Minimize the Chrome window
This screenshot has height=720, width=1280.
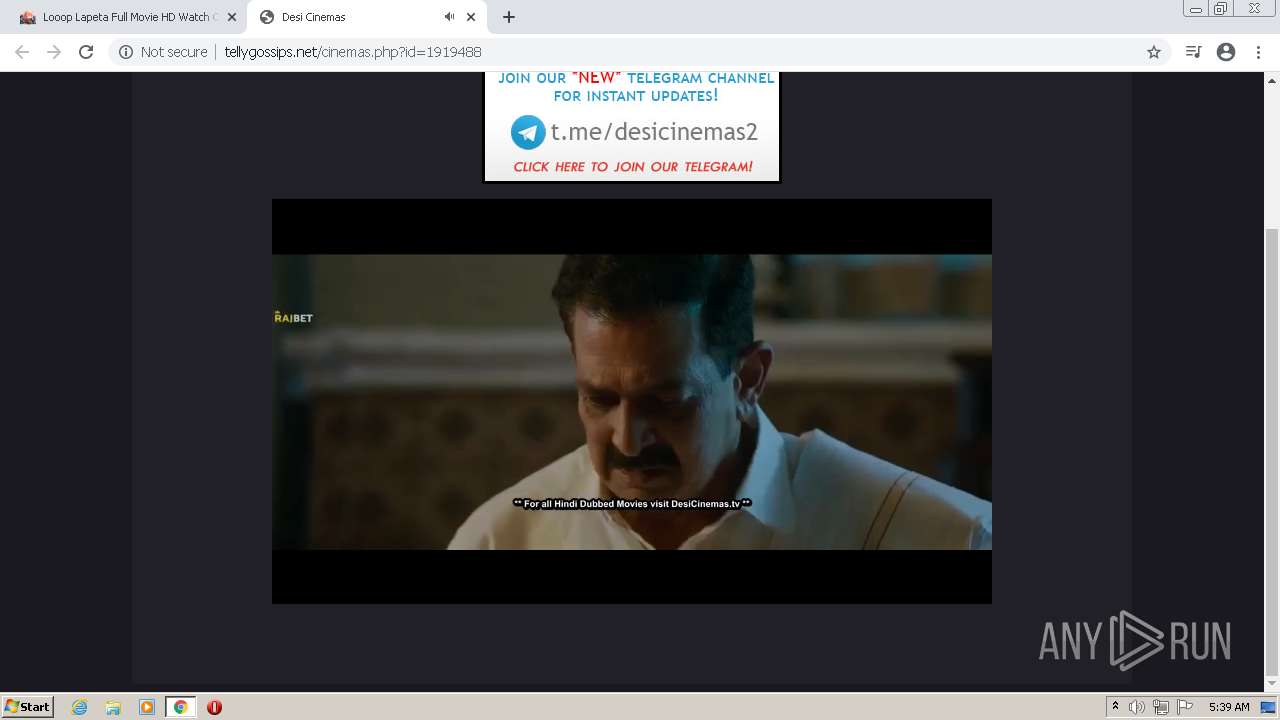(x=1196, y=9)
